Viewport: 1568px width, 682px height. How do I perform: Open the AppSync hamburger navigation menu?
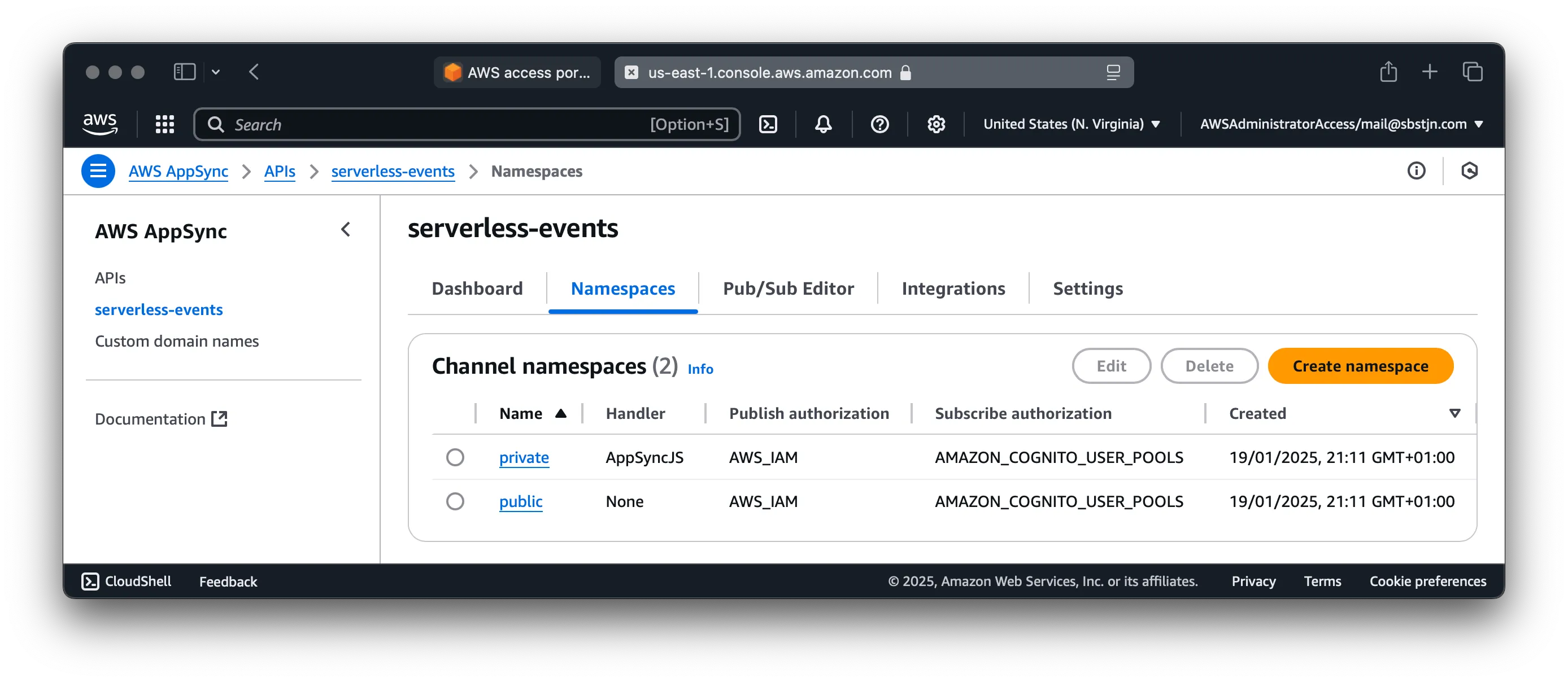point(97,171)
